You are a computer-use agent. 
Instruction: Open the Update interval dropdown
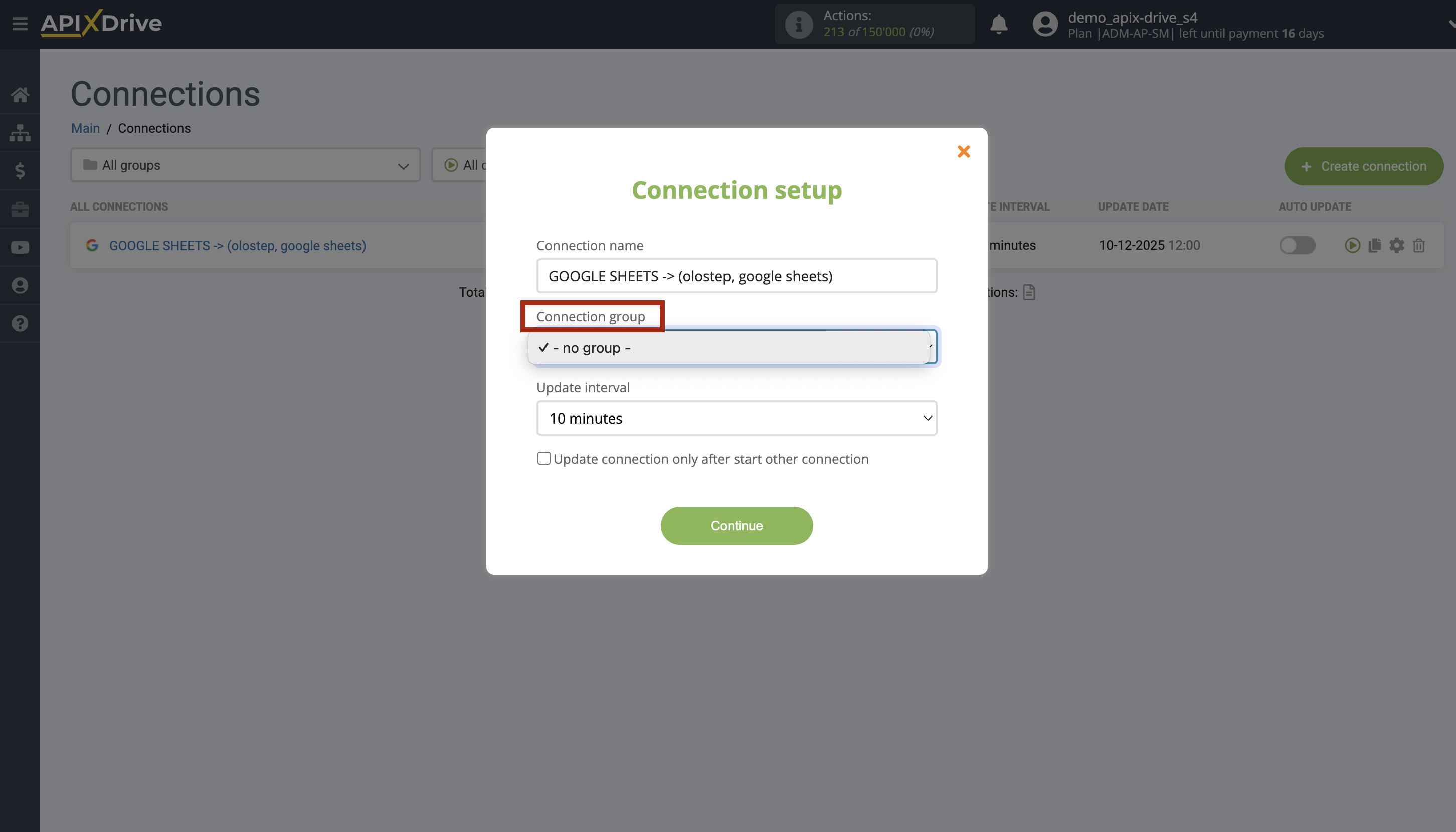click(x=737, y=418)
